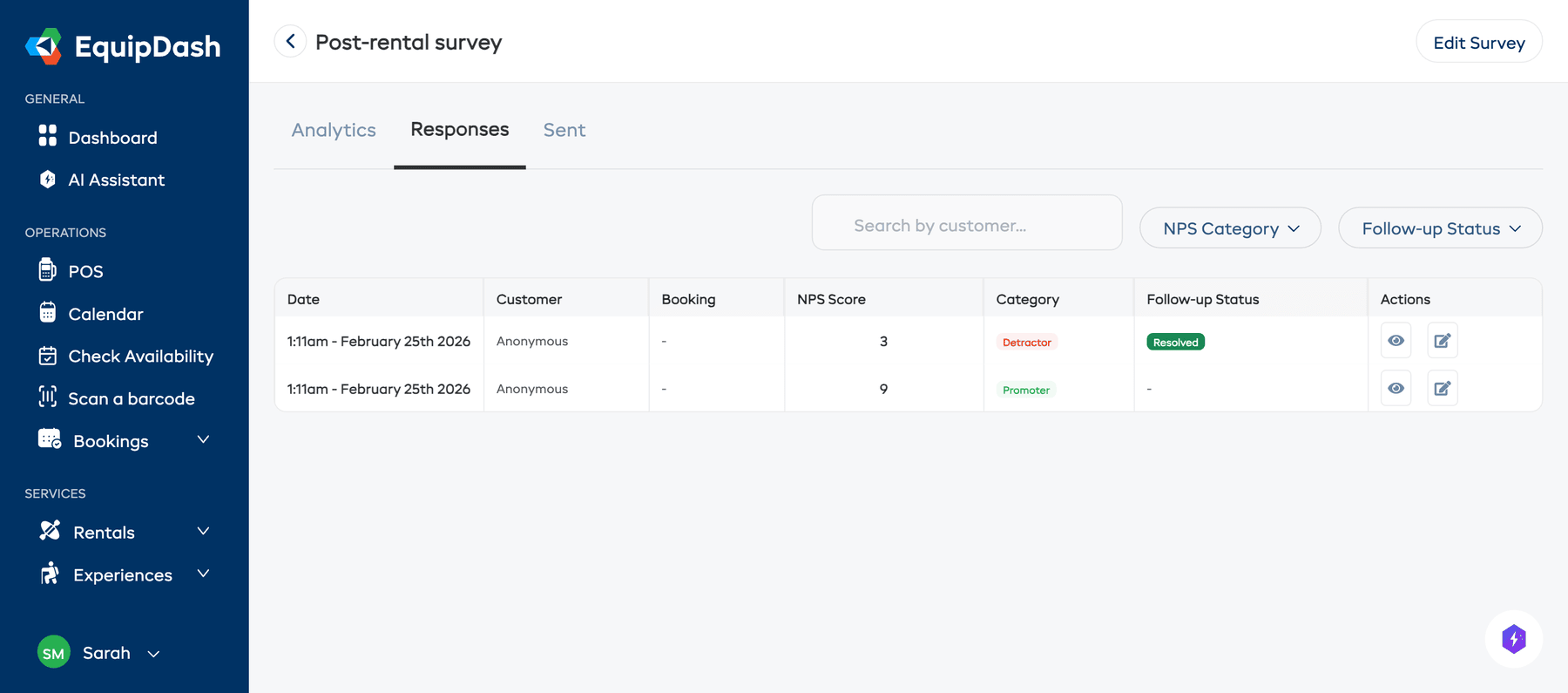Expand the Bookings menu chevron
This screenshot has width=1568, height=693.
[203, 439]
